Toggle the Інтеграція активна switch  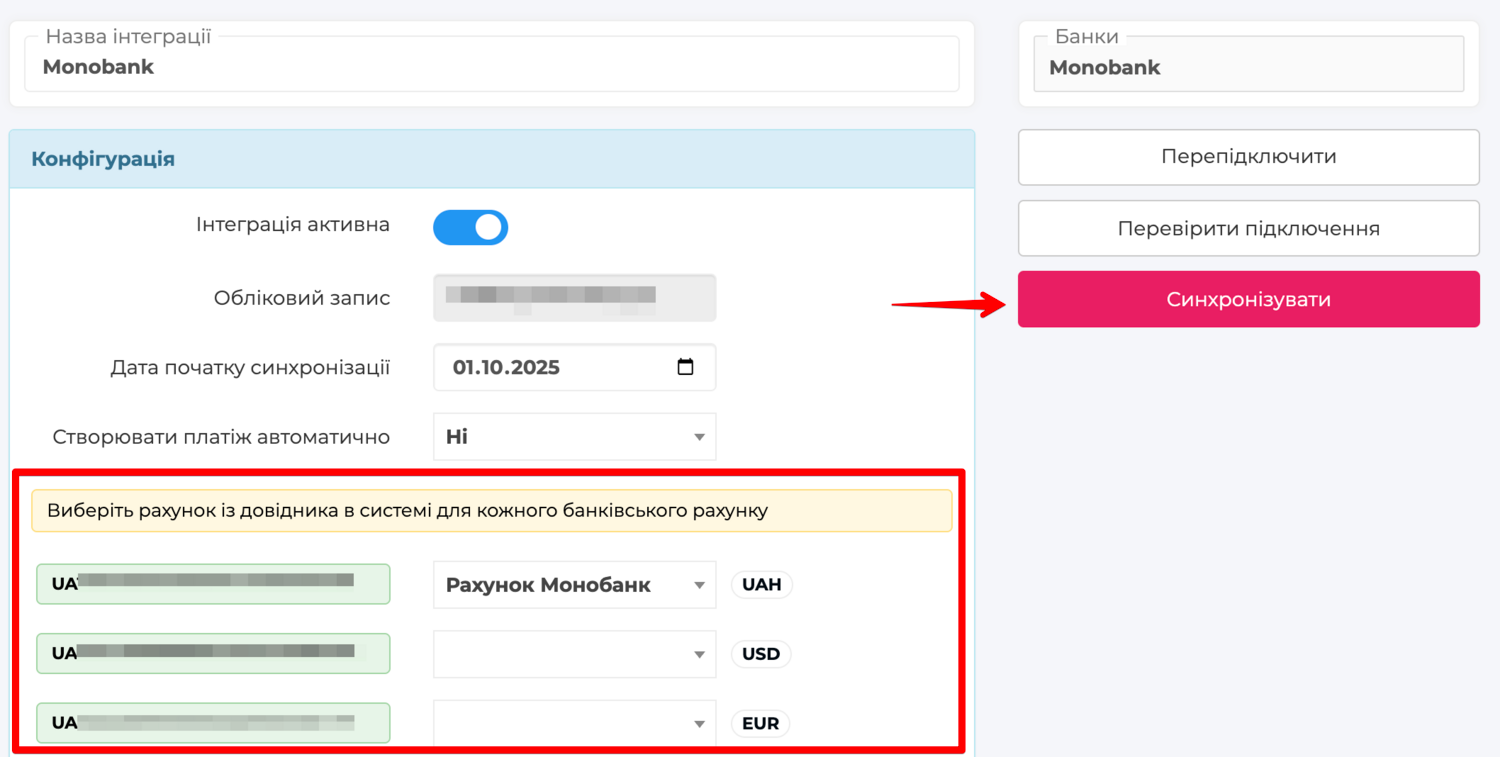point(470,228)
